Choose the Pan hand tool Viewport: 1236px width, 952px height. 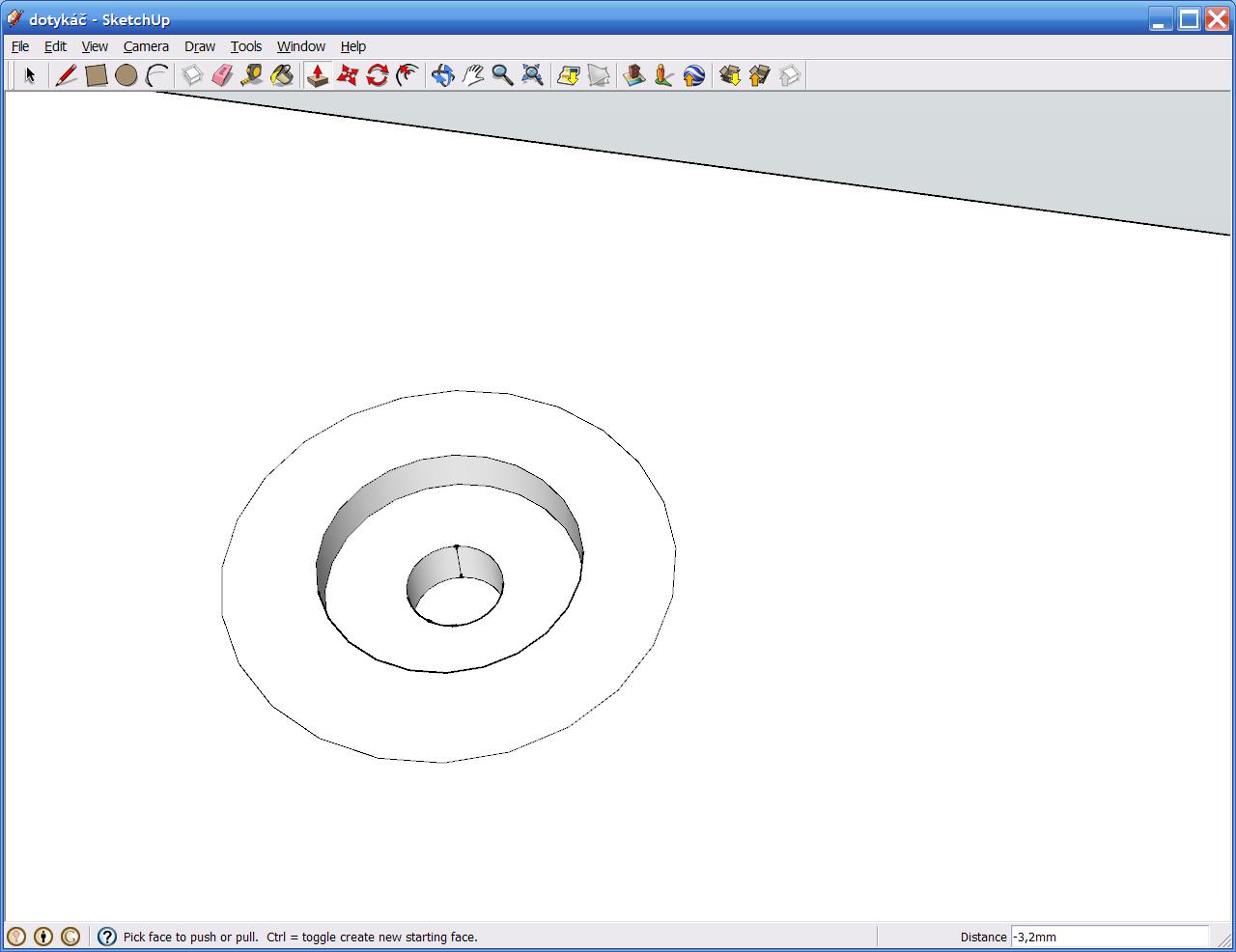(472, 75)
